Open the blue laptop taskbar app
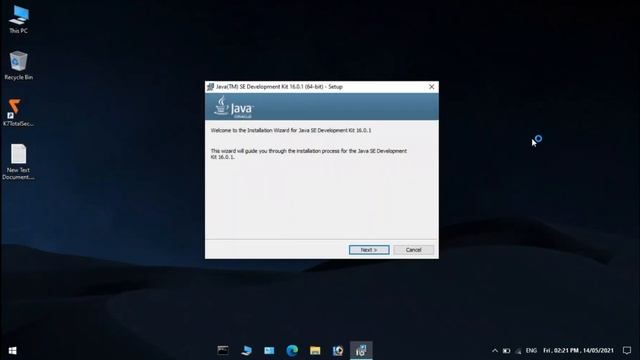Screen dimensions: 640x360 pos(246,351)
